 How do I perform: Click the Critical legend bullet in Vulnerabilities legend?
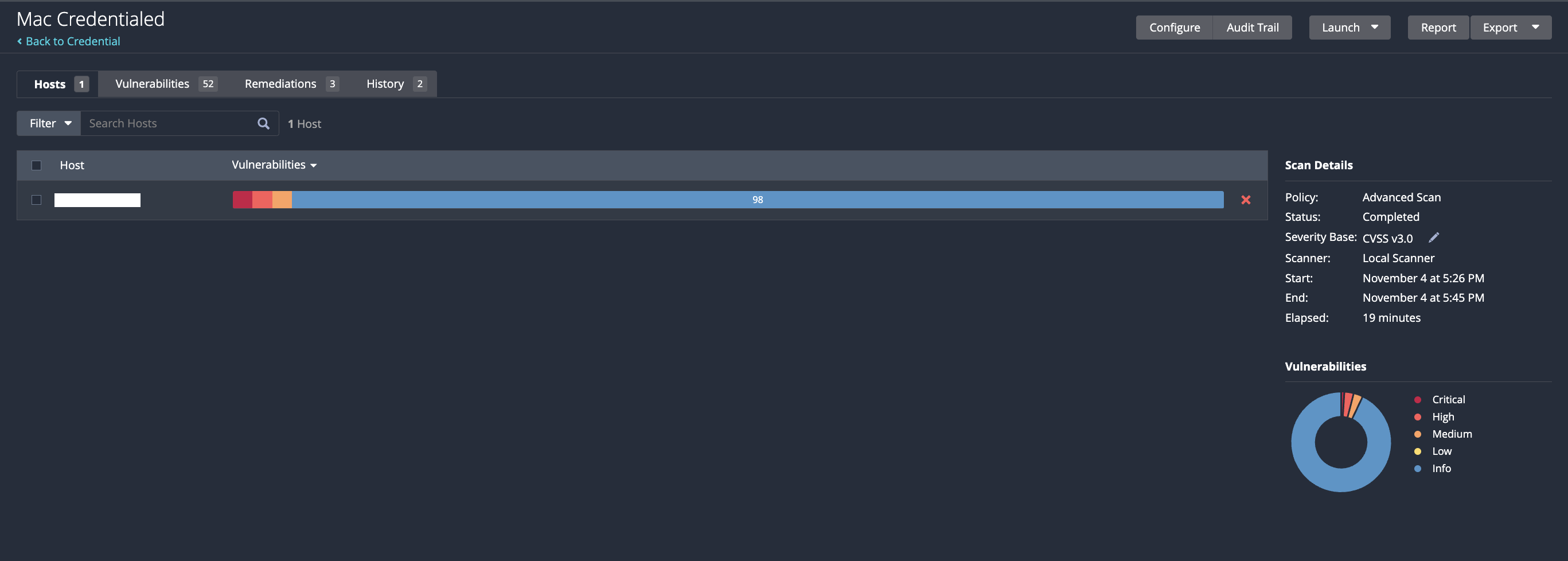tap(1419, 400)
